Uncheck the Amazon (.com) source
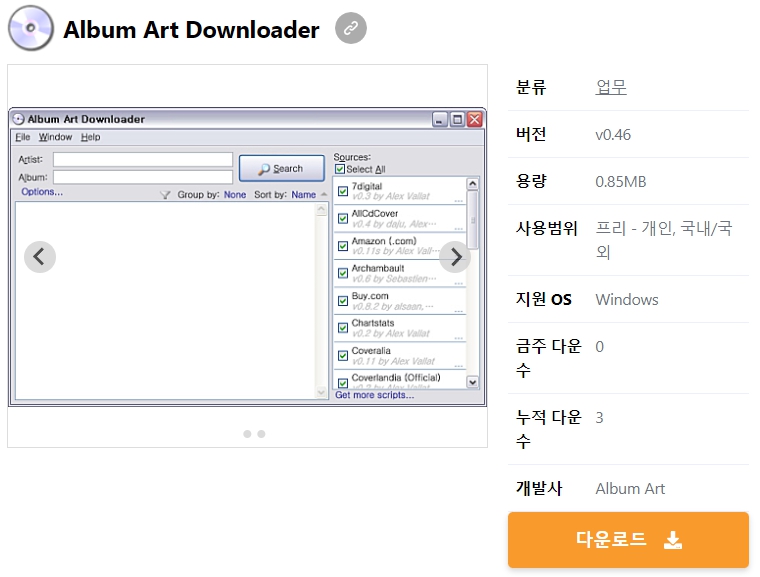Viewport: 760px width, 577px height. (x=343, y=246)
